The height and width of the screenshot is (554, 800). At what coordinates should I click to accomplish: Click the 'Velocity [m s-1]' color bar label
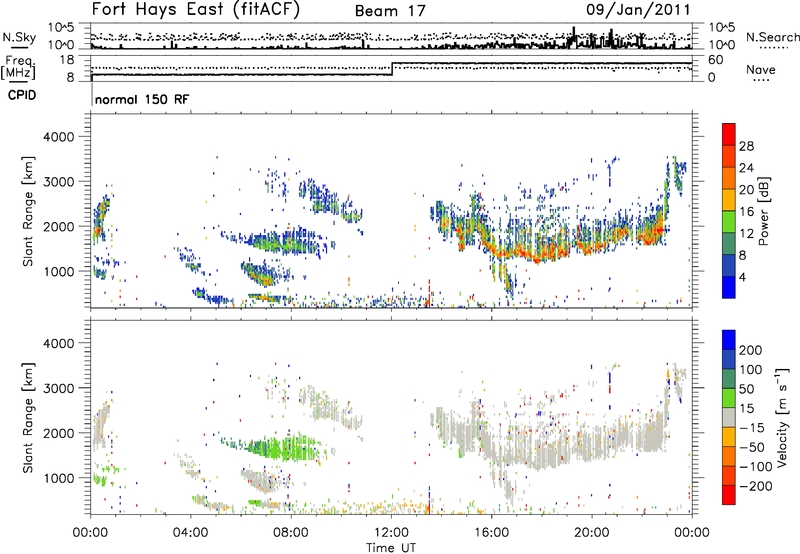(782, 417)
